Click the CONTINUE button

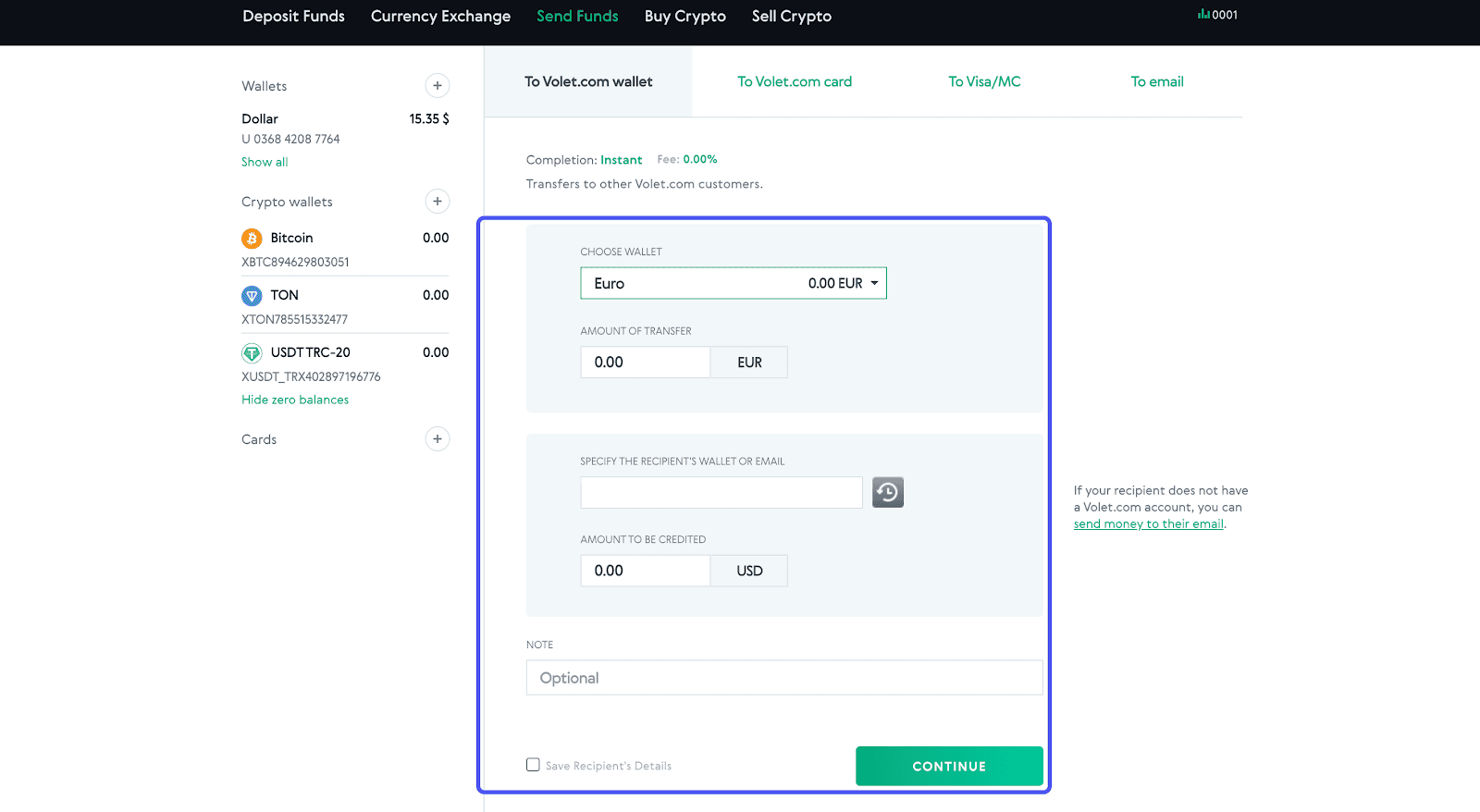[949, 766]
